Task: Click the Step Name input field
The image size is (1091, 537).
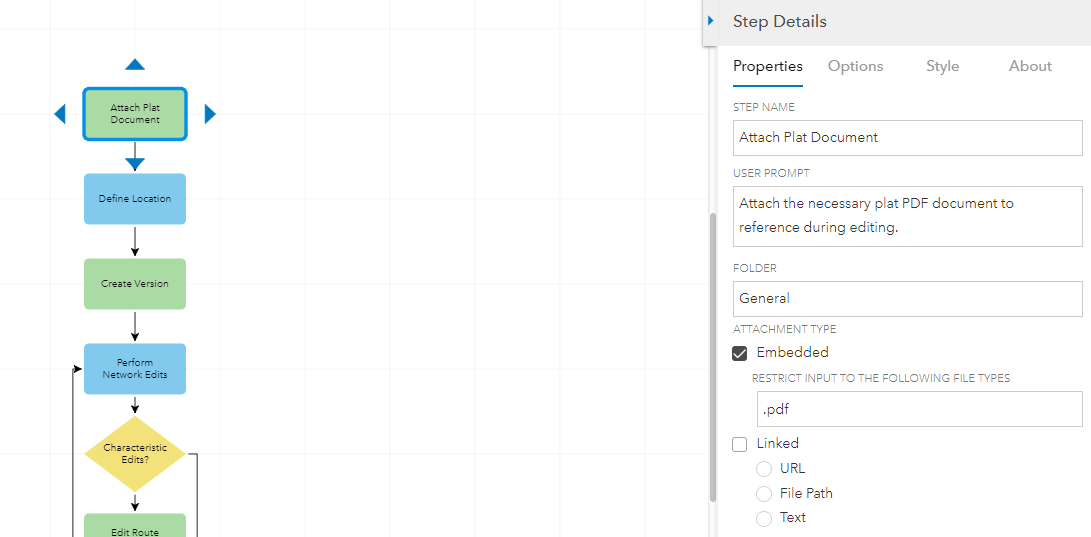Action: pyautogui.click(x=908, y=138)
